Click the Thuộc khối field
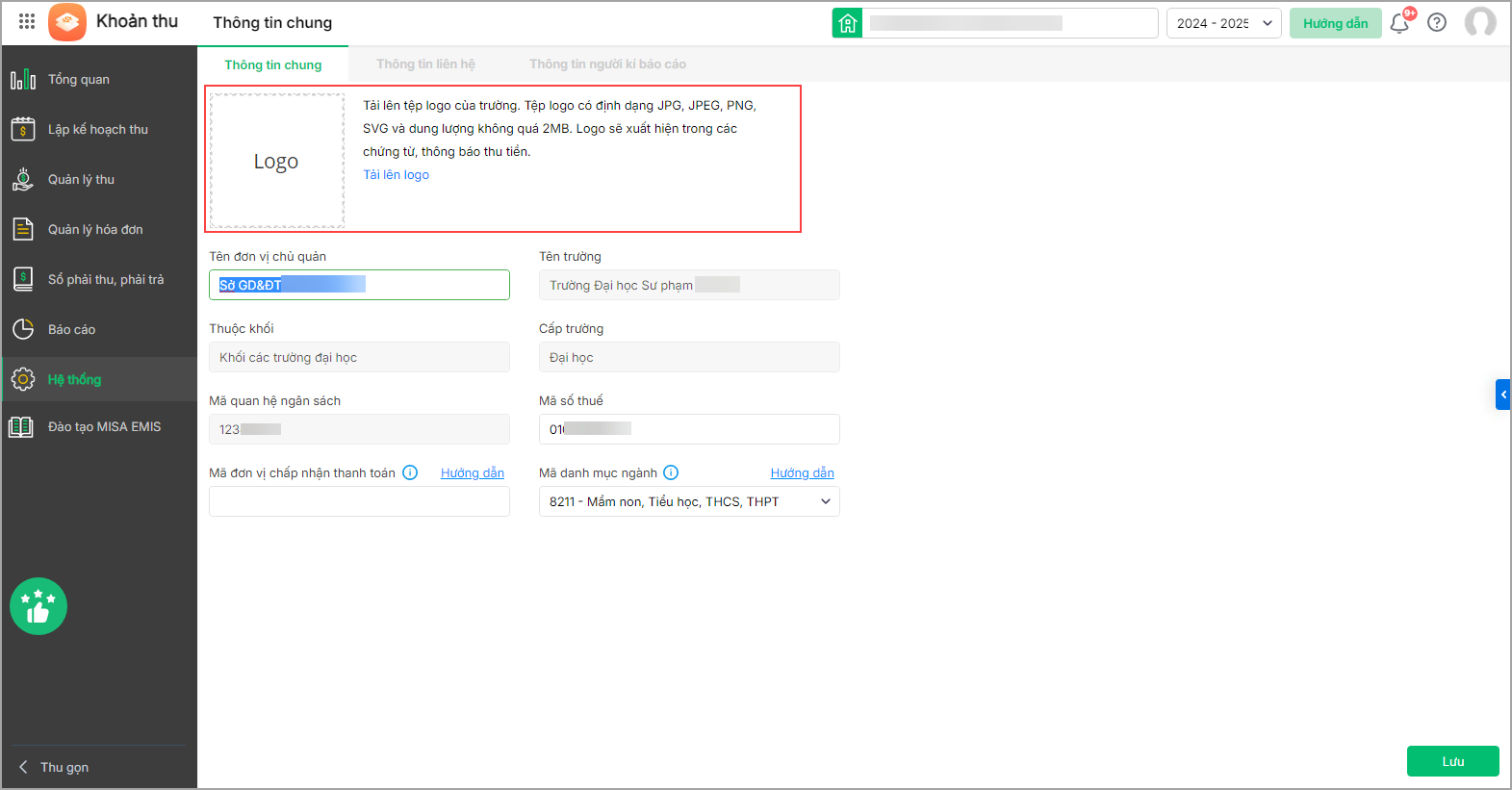This screenshot has width=1512, height=790. tap(359, 357)
